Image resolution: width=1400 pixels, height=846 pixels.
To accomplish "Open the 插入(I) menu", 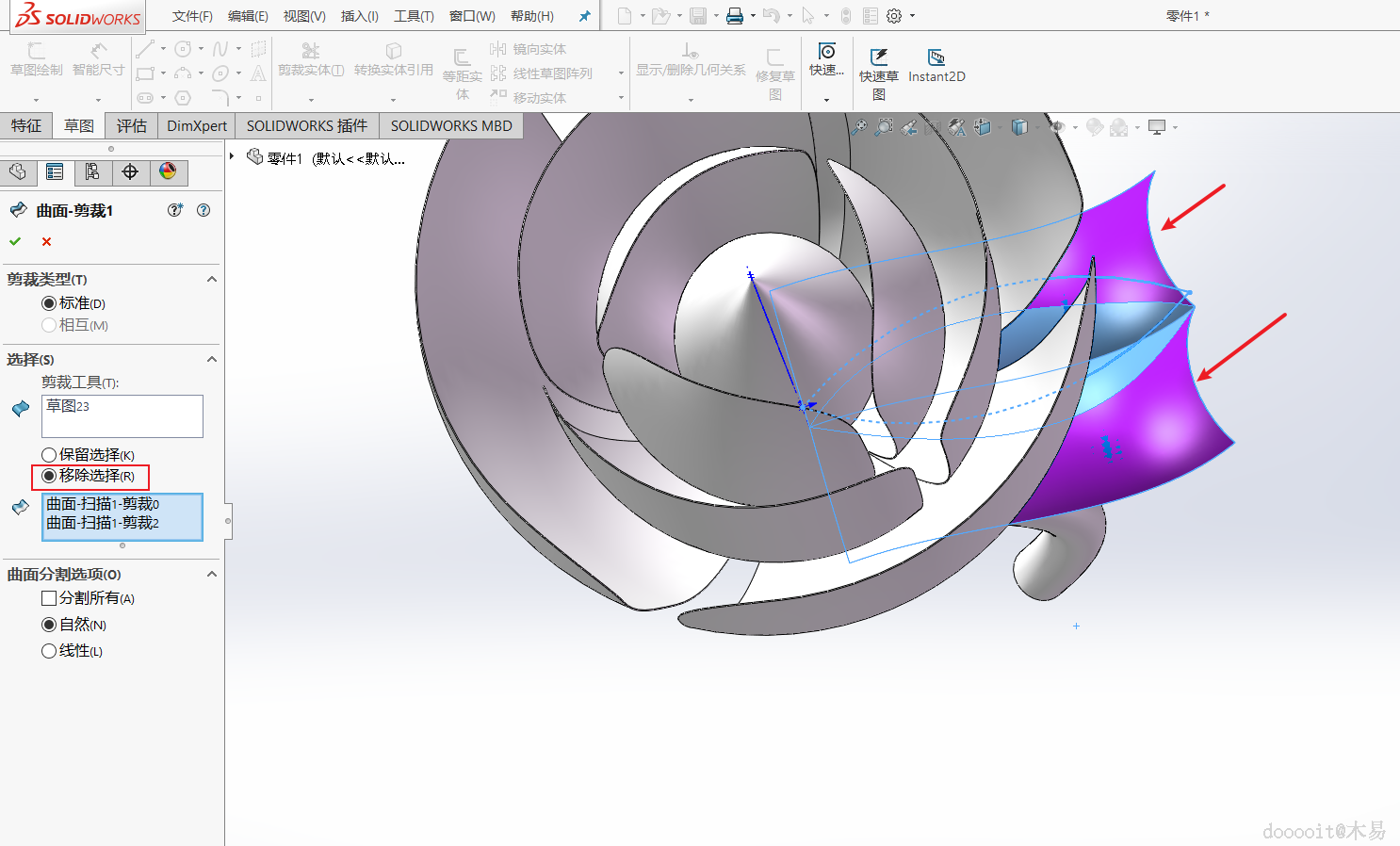I will coord(359,16).
